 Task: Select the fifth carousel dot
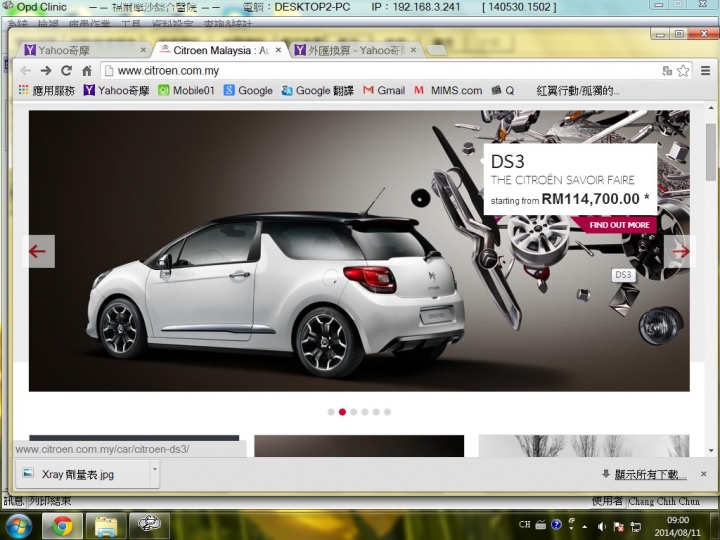[376, 412]
